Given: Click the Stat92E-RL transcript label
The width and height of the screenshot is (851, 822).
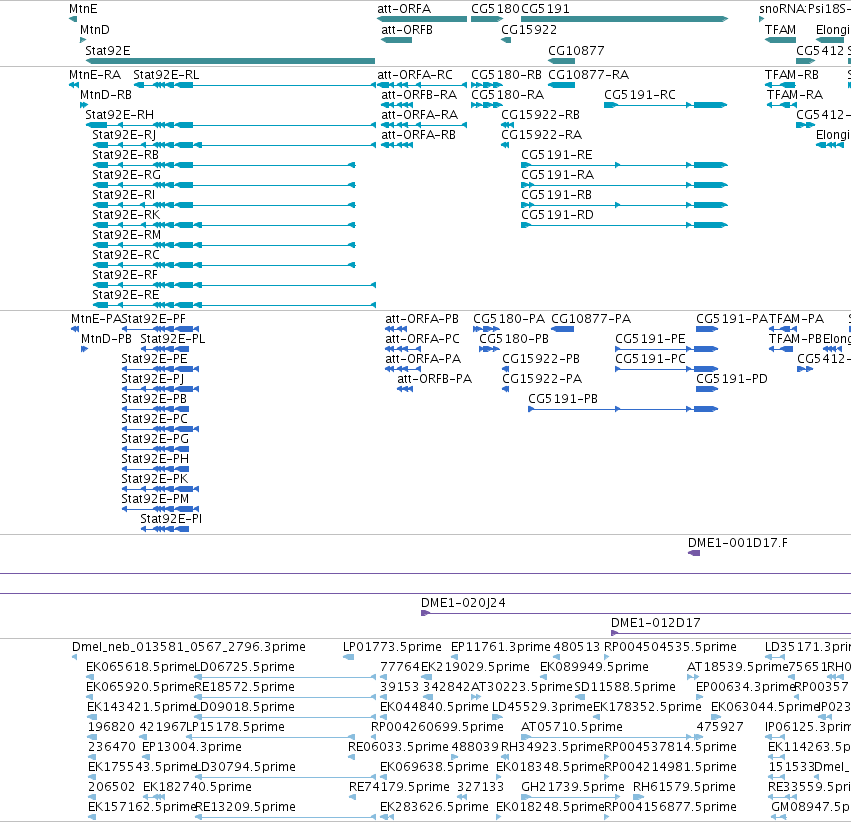Looking at the screenshot, I should click(x=166, y=74).
